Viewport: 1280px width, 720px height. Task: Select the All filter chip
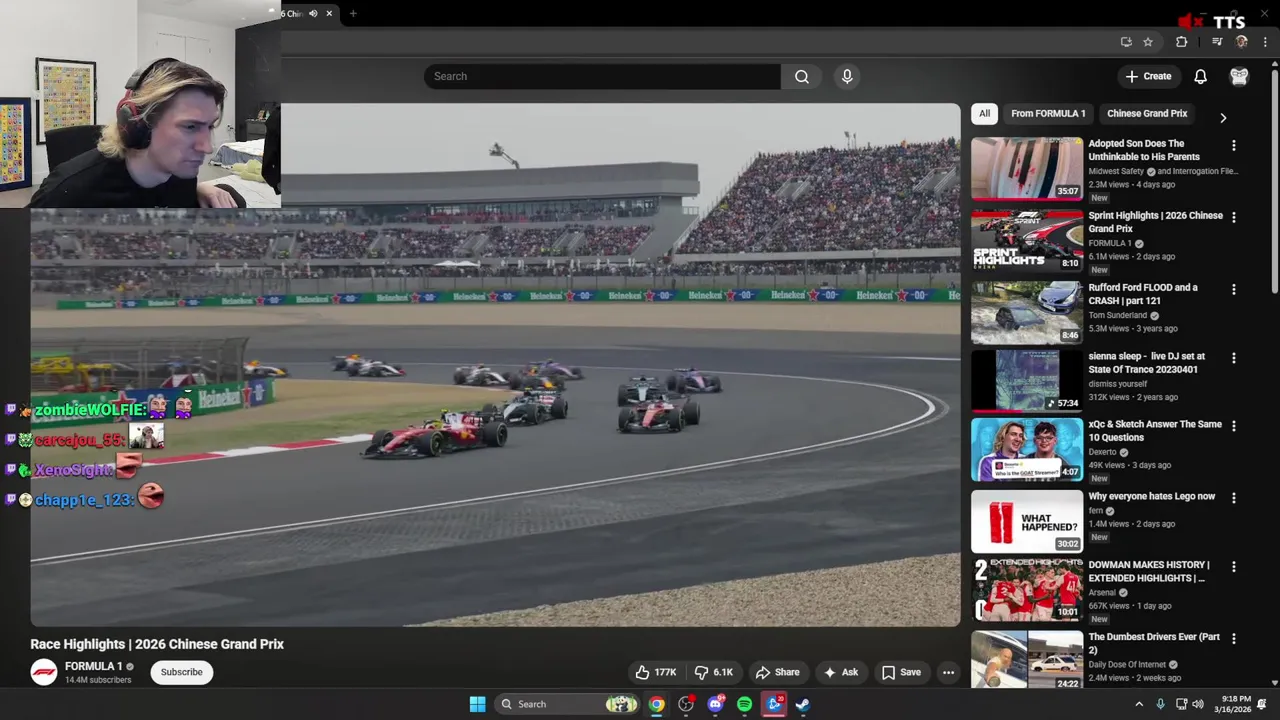point(984,113)
